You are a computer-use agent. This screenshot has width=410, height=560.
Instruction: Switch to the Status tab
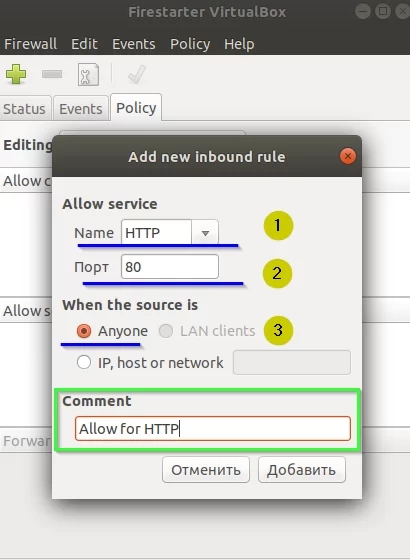click(x=24, y=109)
